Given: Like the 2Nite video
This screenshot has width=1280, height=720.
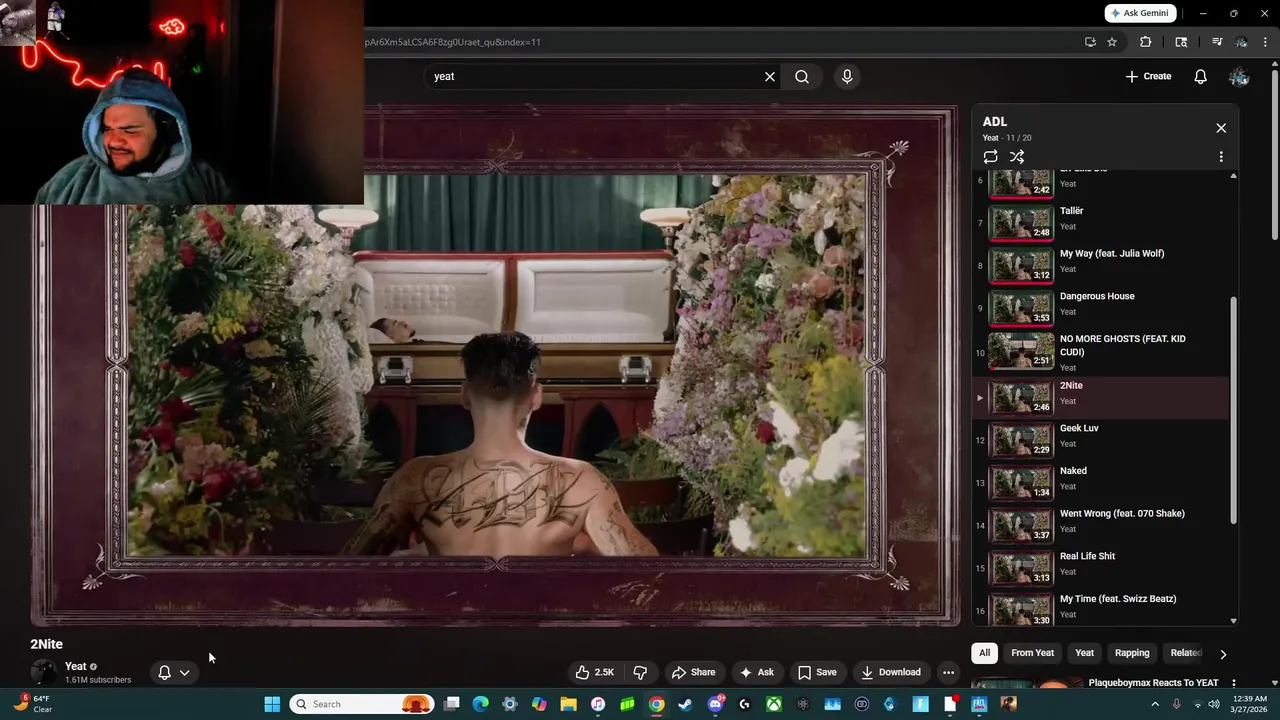Looking at the screenshot, I should (x=595, y=672).
